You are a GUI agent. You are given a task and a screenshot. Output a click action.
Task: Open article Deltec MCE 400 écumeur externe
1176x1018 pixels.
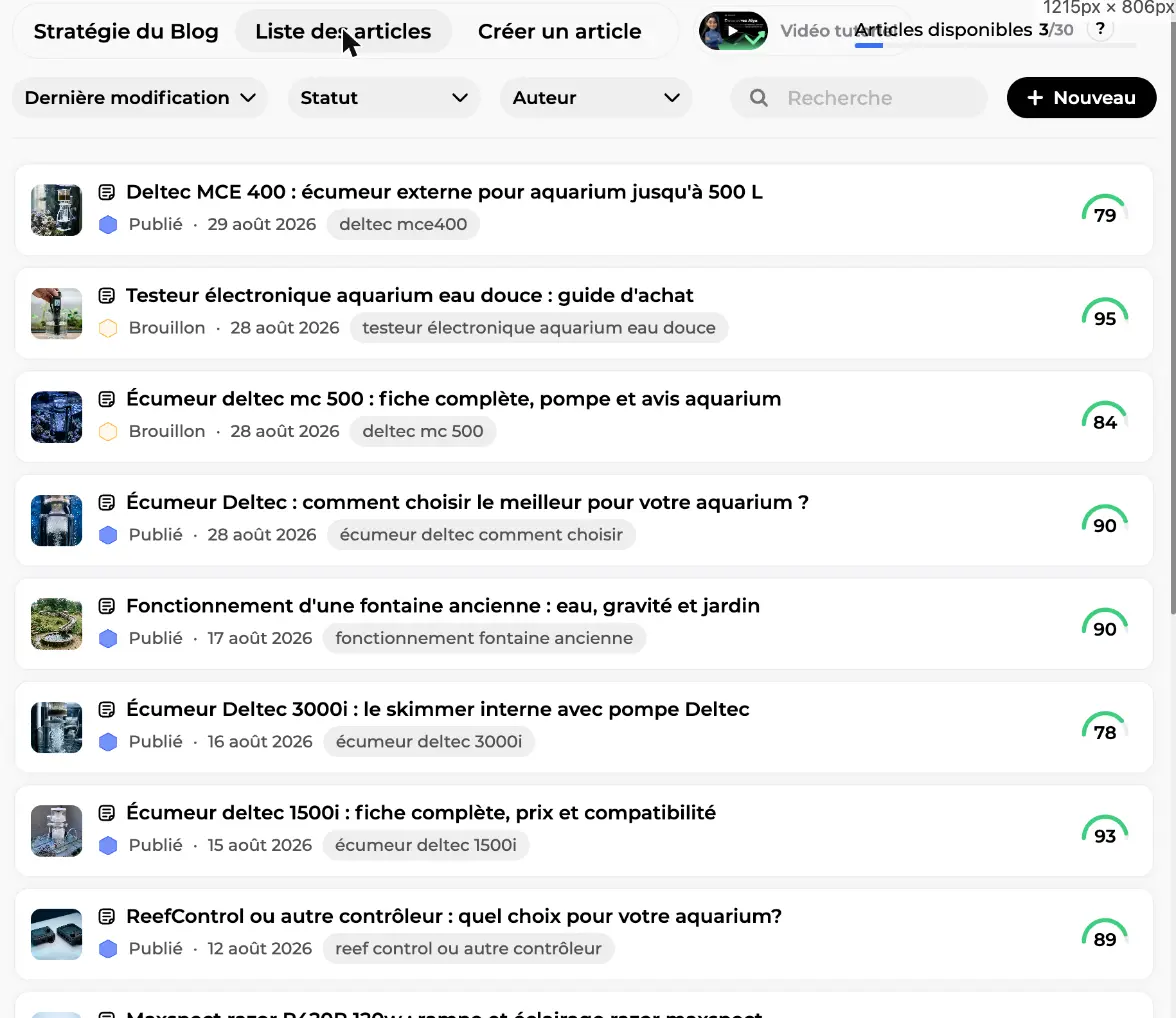[x=444, y=192]
